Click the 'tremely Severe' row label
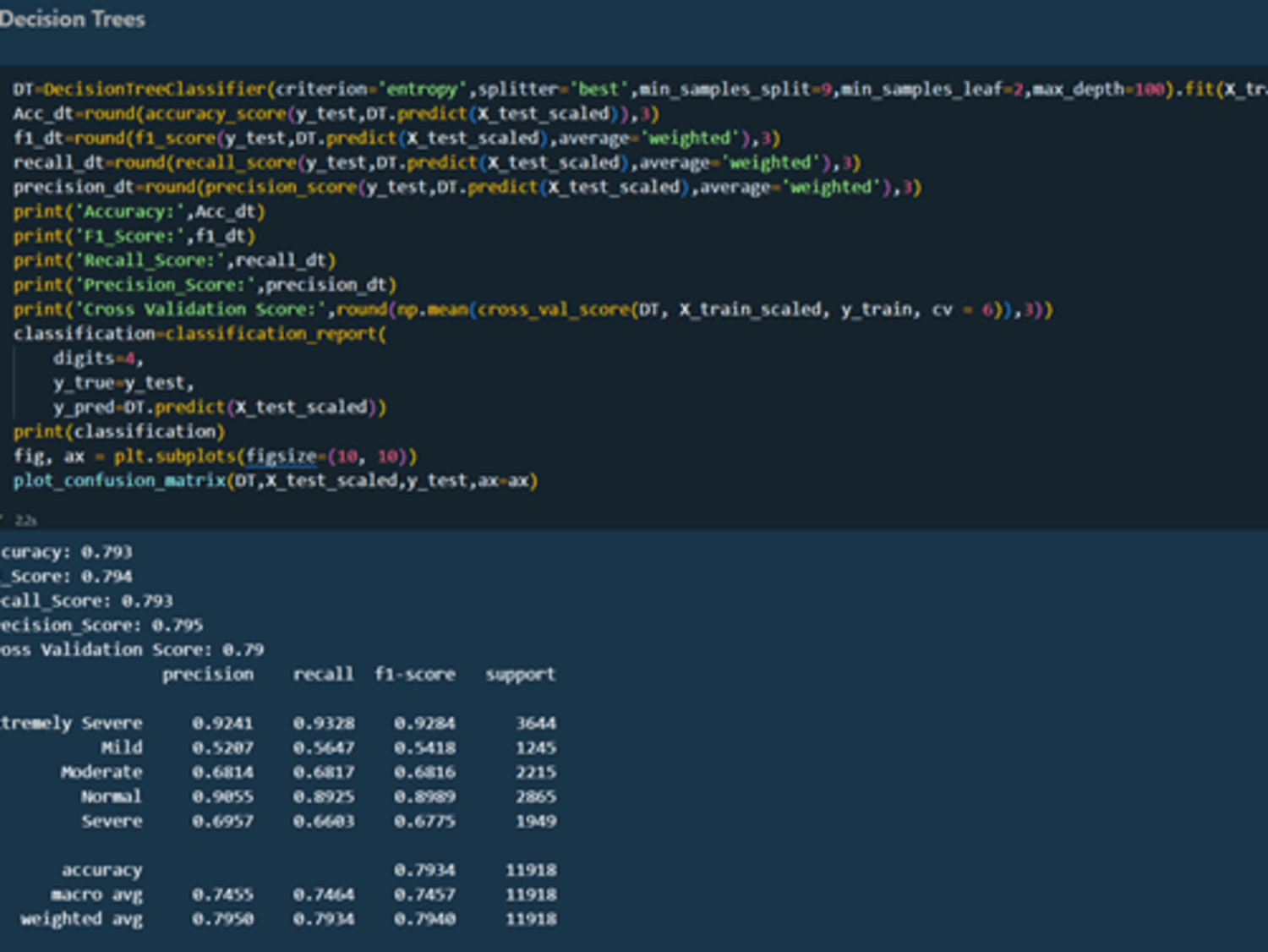The image size is (1268, 952). (x=71, y=724)
